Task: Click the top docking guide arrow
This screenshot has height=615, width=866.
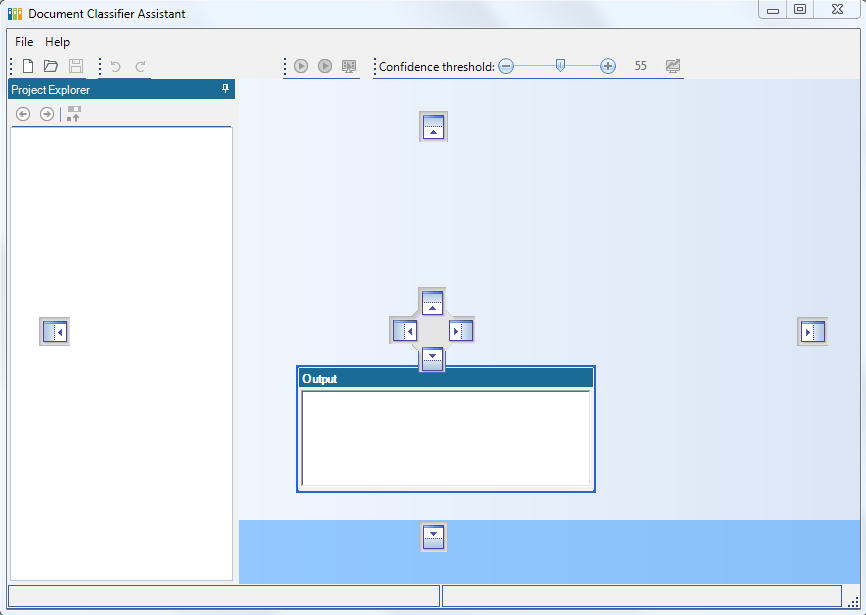Action: [x=433, y=126]
